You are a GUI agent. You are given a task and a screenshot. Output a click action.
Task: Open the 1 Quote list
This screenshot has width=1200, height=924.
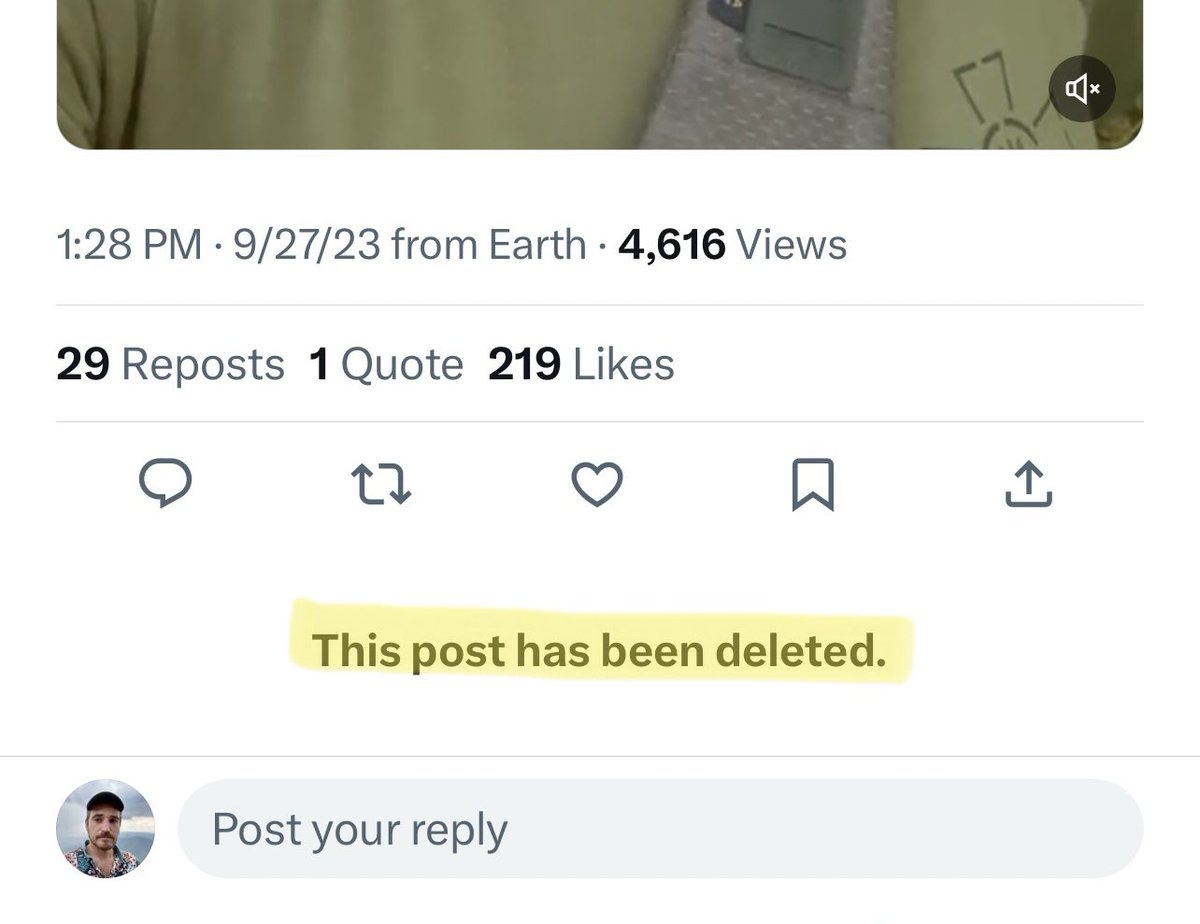pyautogui.click(x=386, y=364)
